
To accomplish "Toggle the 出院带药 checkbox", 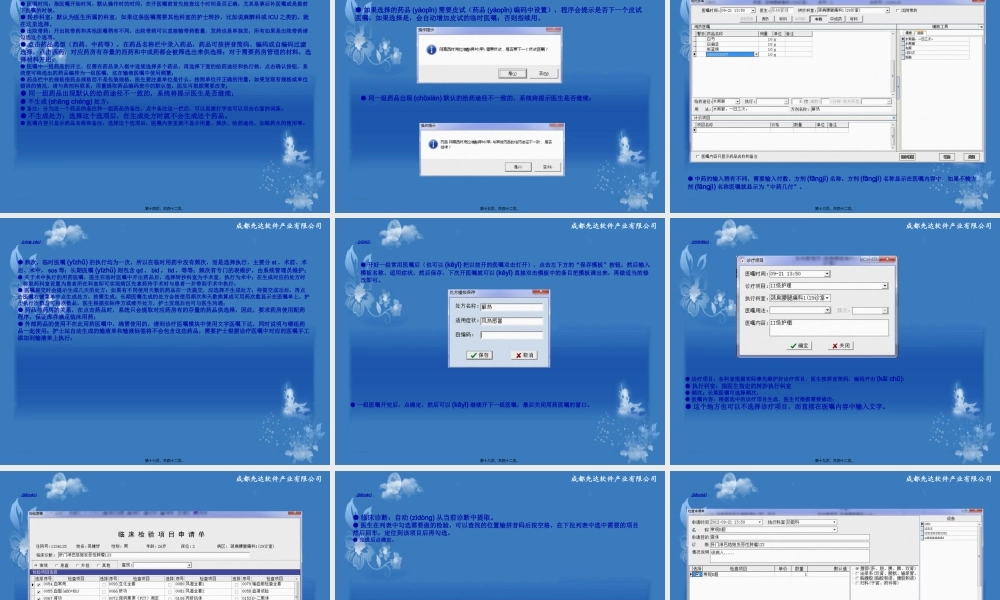I will click(898, 11).
